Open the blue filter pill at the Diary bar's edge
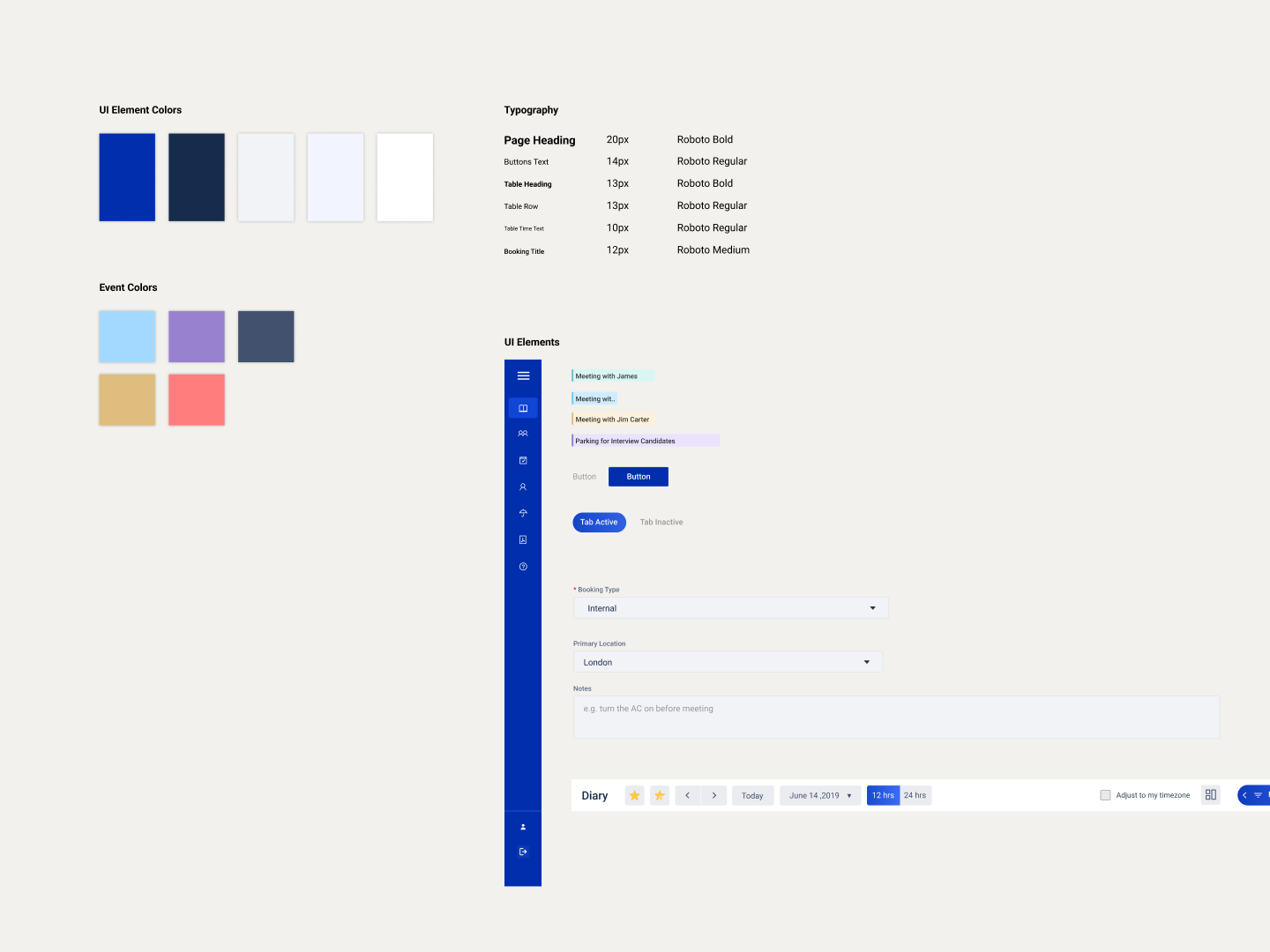 click(1253, 795)
